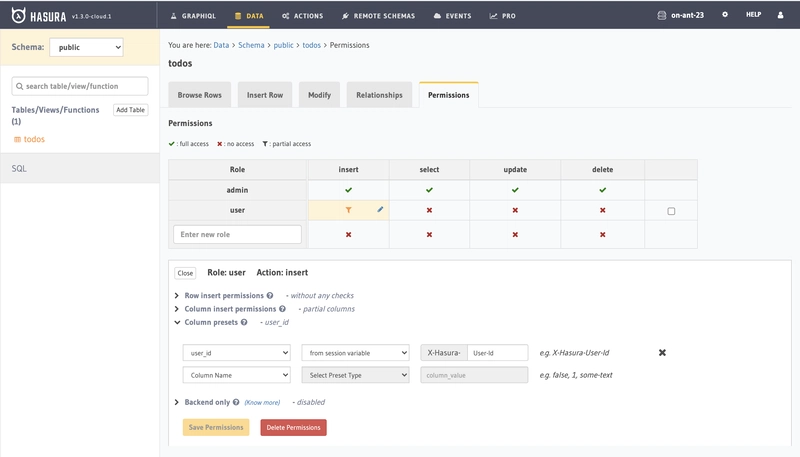Screen dimensions: 800x457
Task: Open the Schema public dropdown
Action: pyautogui.click(x=86, y=47)
